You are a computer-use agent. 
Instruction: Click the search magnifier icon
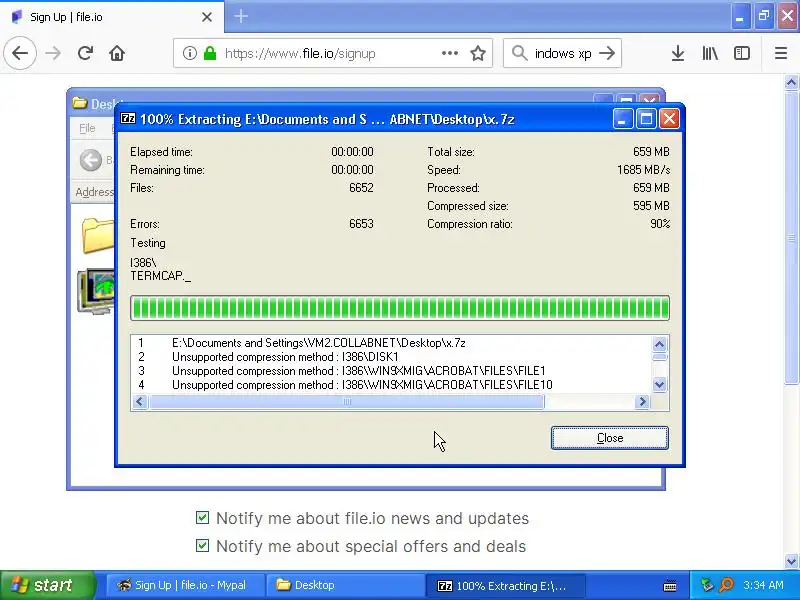click(519, 53)
